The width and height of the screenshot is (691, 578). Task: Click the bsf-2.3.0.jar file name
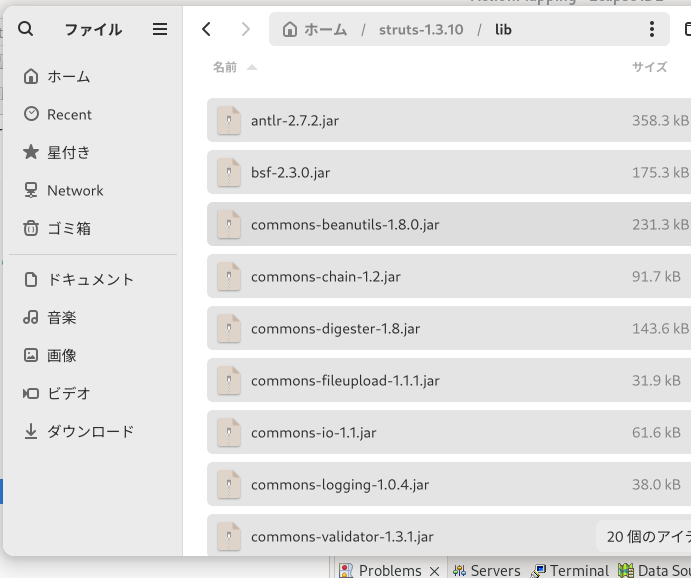tap(290, 173)
